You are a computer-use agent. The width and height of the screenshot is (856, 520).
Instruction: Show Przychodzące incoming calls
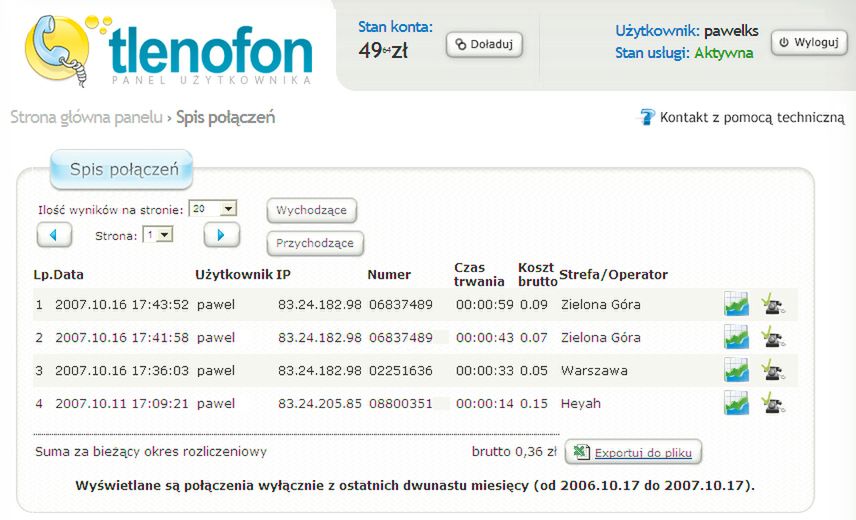(315, 243)
